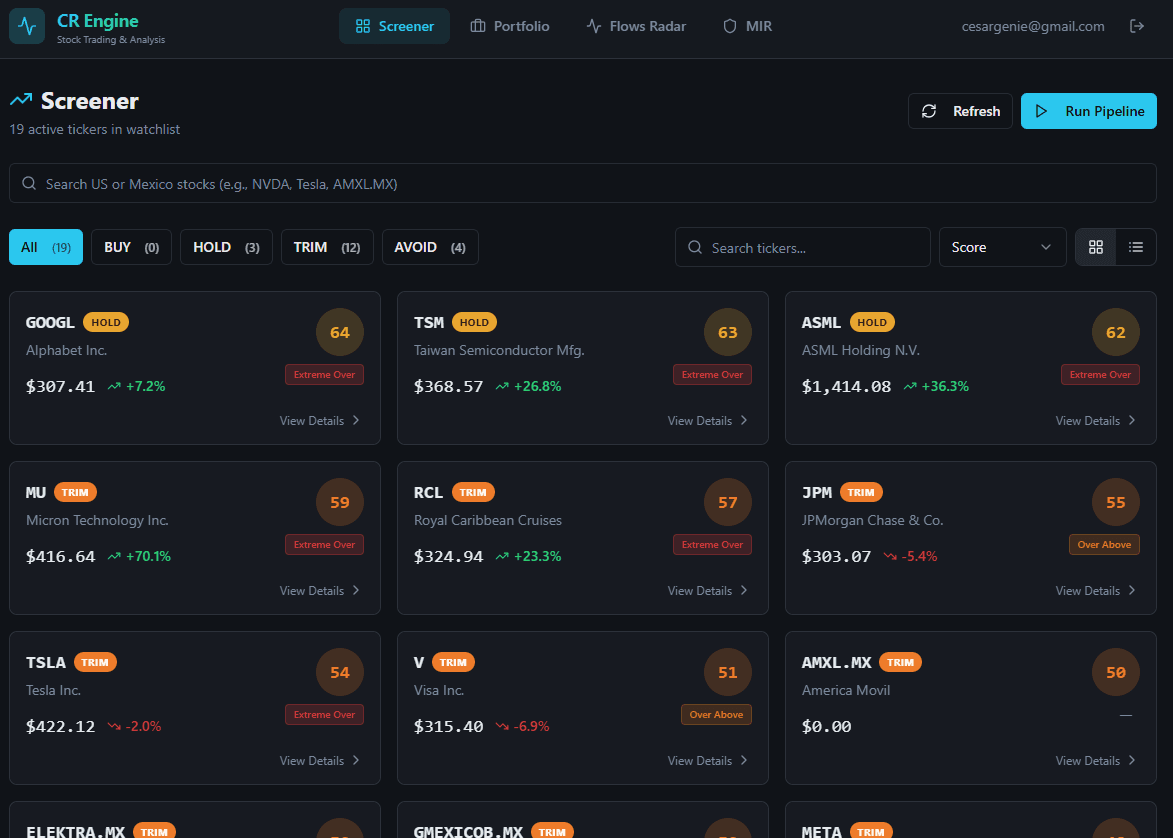Open View Details for MU
The height and width of the screenshot is (838, 1173).
pos(320,590)
